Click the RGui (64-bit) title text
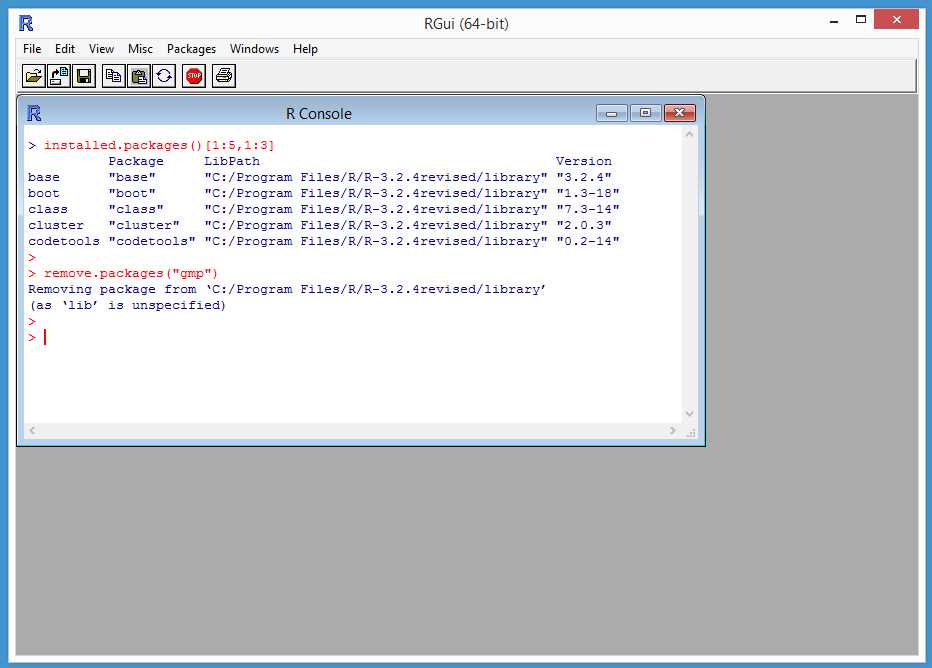 pyautogui.click(x=466, y=24)
